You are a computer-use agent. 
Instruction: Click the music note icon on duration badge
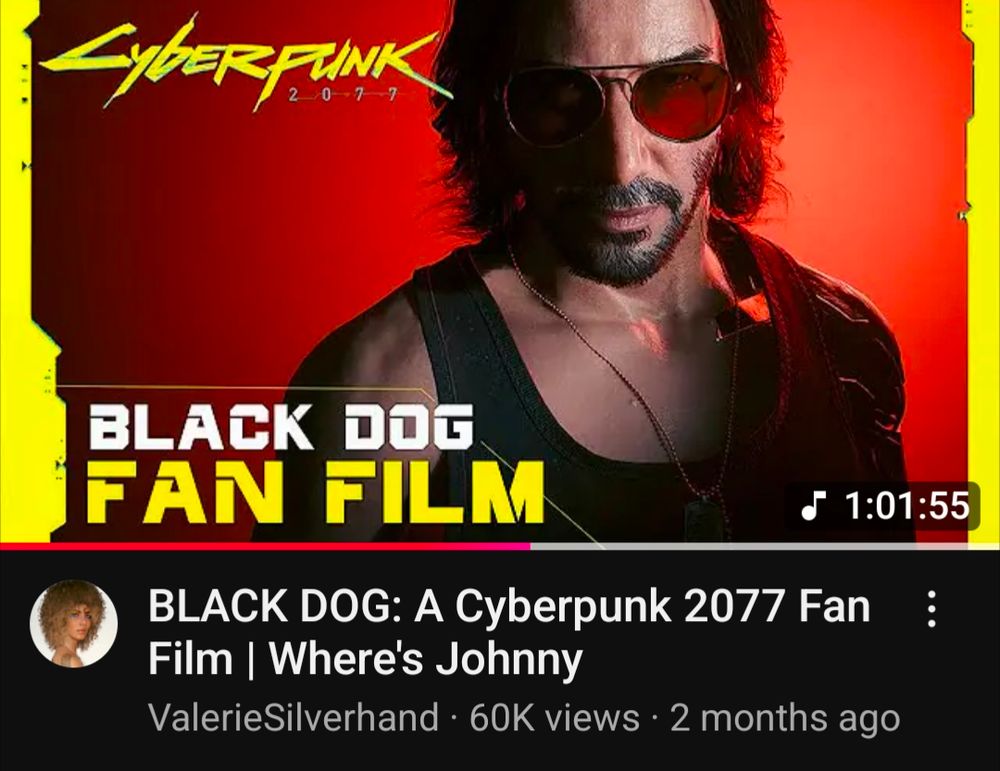click(x=810, y=506)
